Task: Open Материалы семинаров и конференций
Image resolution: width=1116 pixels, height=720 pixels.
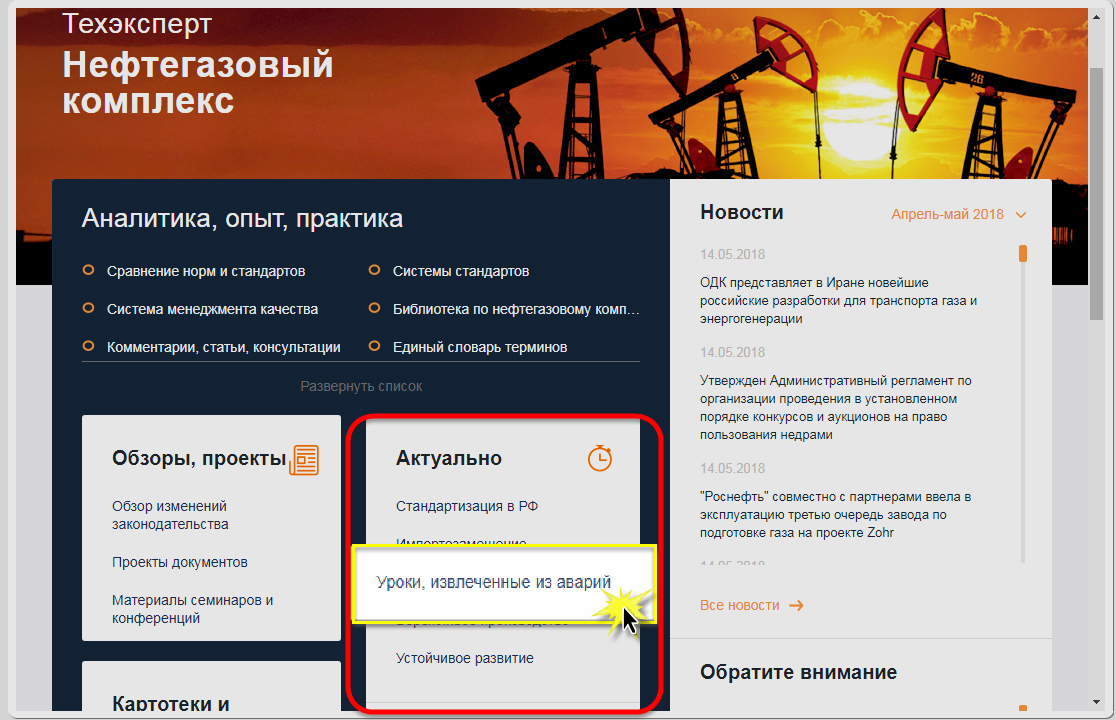Action: tap(192, 609)
